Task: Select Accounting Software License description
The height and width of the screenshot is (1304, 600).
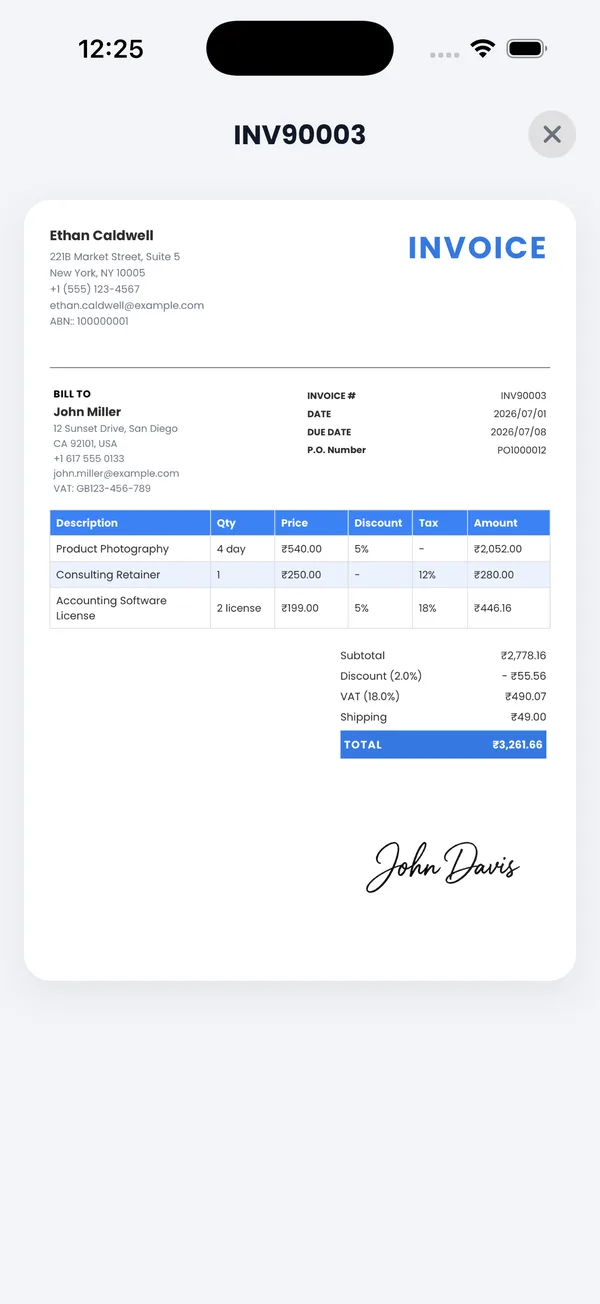Action: (x=111, y=608)
